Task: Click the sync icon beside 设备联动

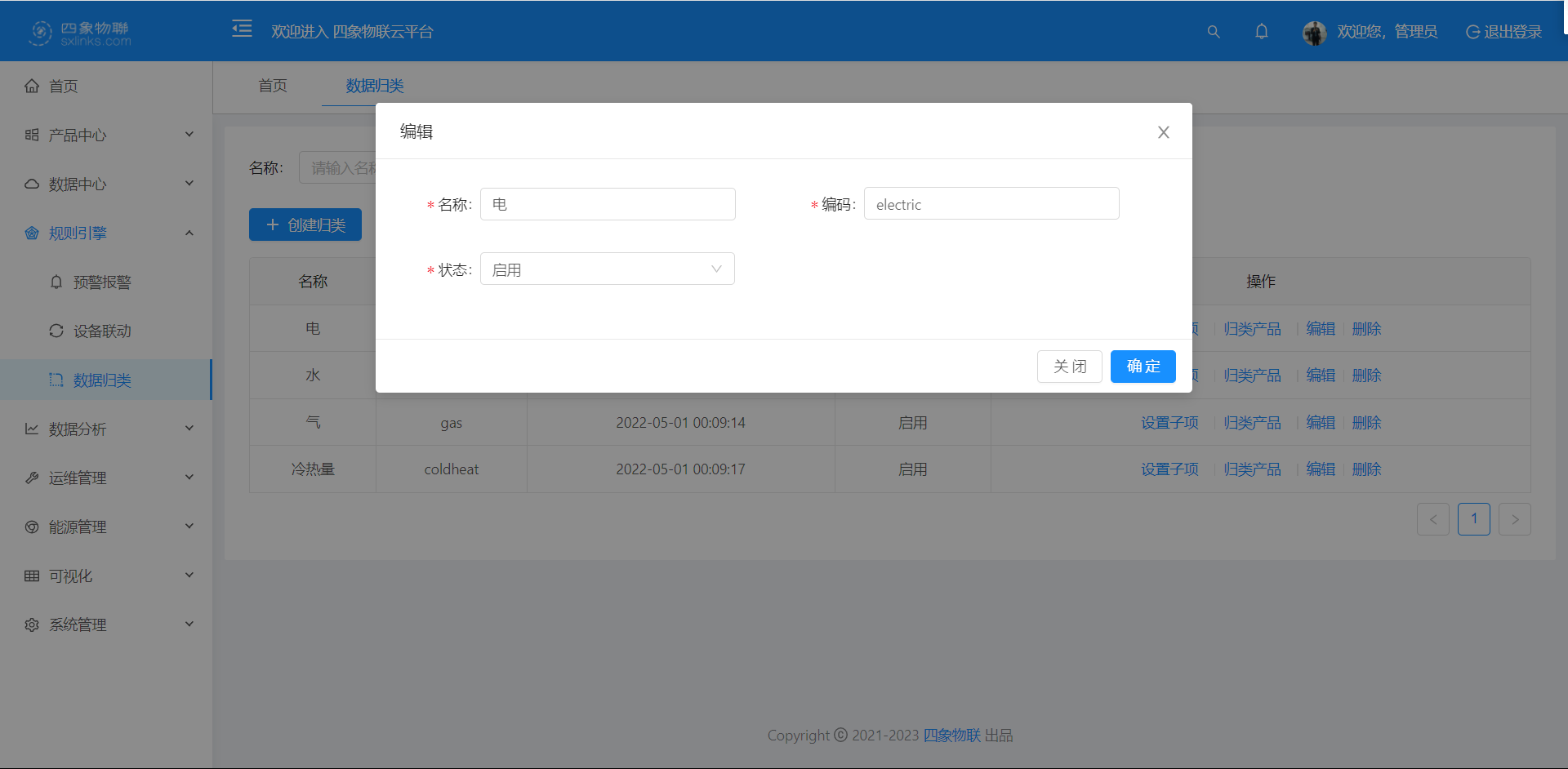Action: (56, 331)
